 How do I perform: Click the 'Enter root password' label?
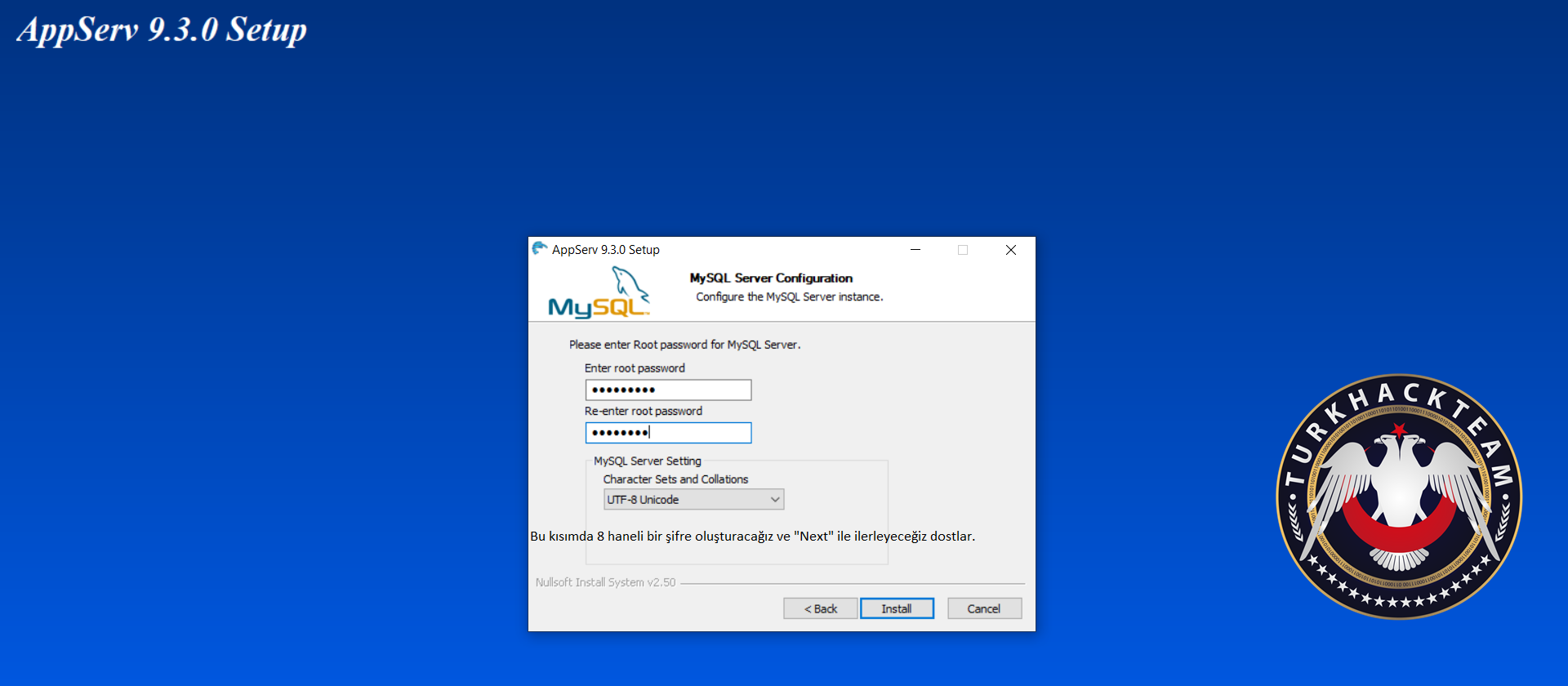[635, 368]
